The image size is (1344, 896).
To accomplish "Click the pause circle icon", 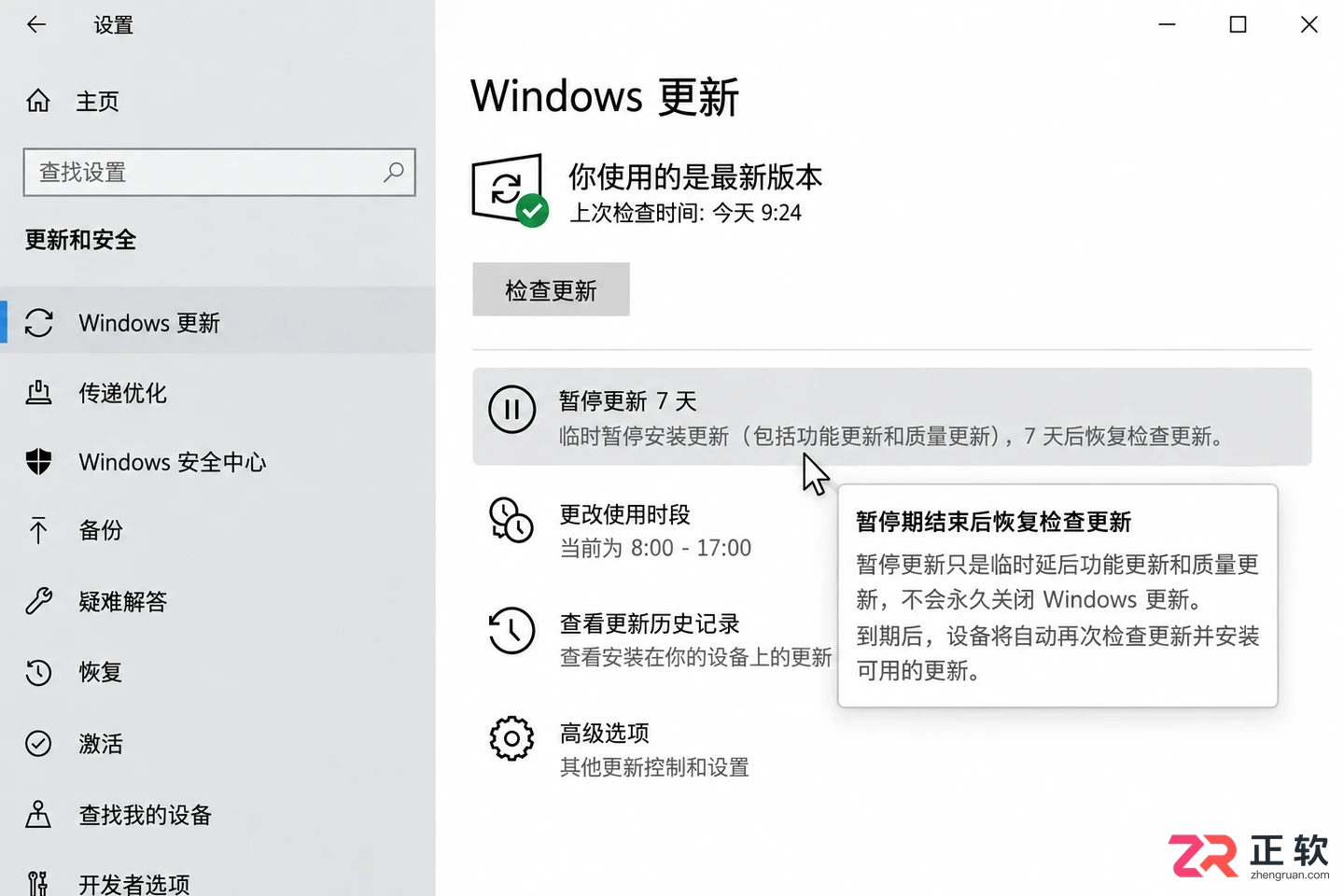I will point(511,410).
